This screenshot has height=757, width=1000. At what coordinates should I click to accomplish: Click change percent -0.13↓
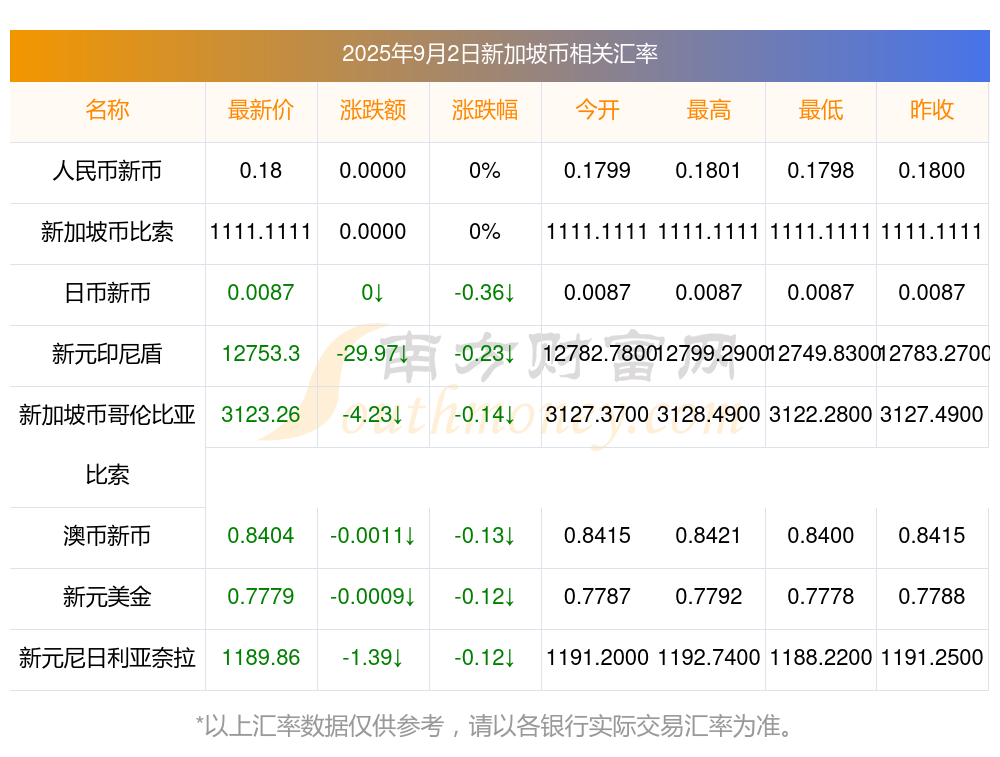(485, 536)
